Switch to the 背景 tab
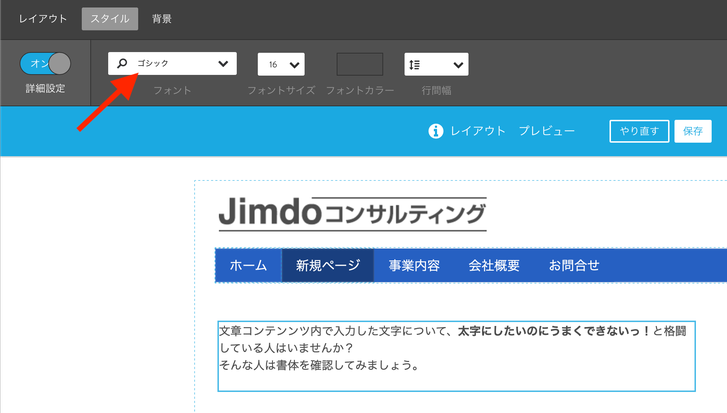727x413 pixels. 161,19
